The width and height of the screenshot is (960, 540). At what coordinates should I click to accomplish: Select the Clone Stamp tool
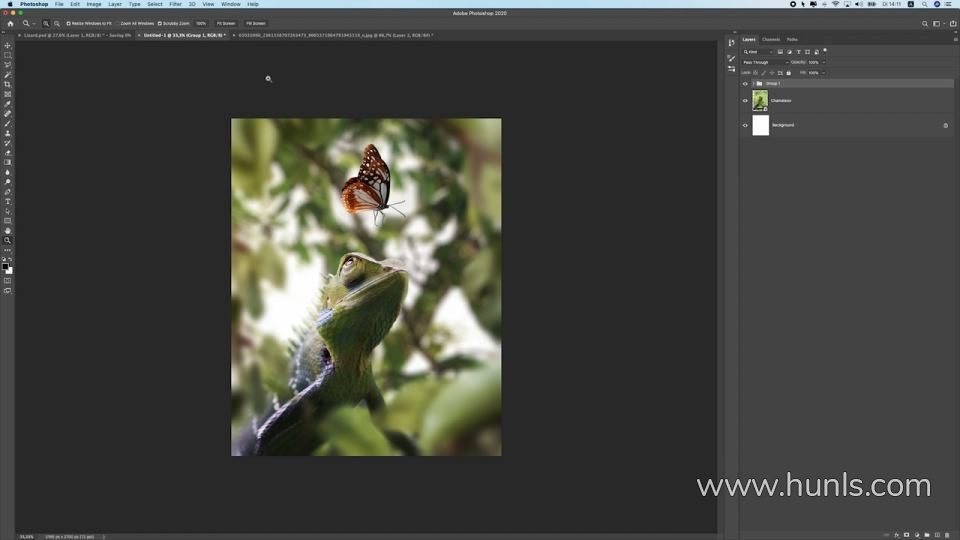click(7, 133)
